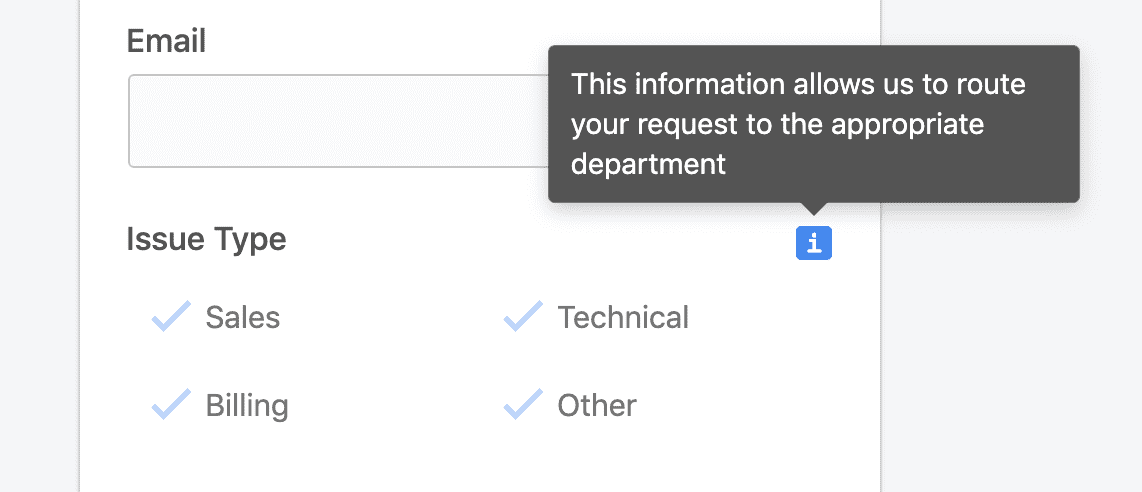Choose the Other issue type label
This screenshot has width=1142, height=492.
tap(596, 405)
